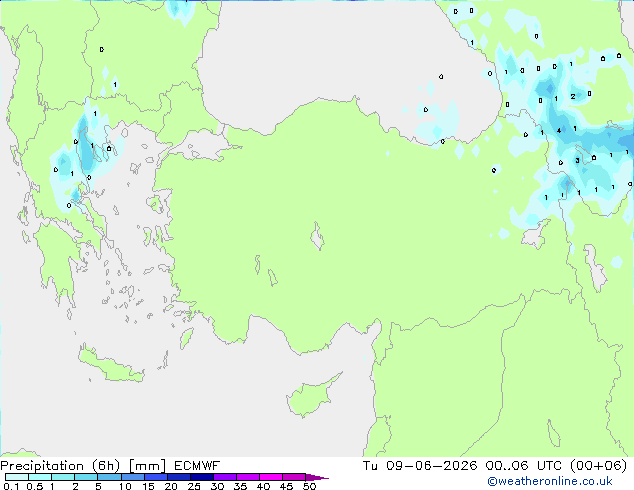Image resolution: width=634 pixels, height=490 pixels.
Task: Click the '2' precipitation value marker
Action: tap(573, 96)
